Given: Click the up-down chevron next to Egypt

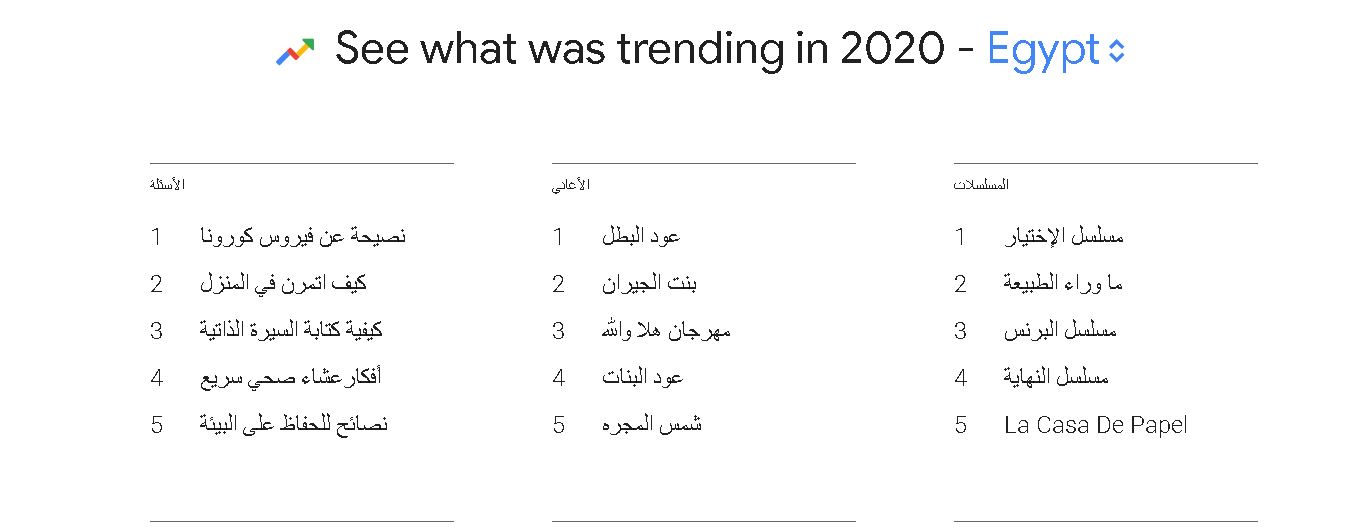Looking at the screenshot, I should [x=1117, y=50].
